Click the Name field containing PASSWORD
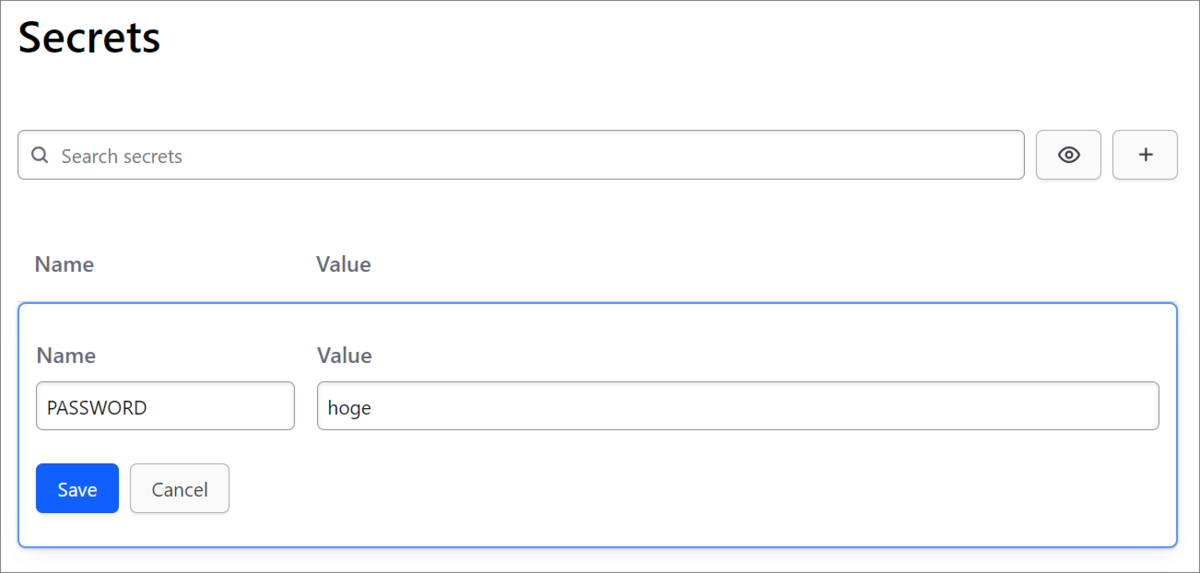Screen dimensions: 1200x573 click(x=165, y=406)
